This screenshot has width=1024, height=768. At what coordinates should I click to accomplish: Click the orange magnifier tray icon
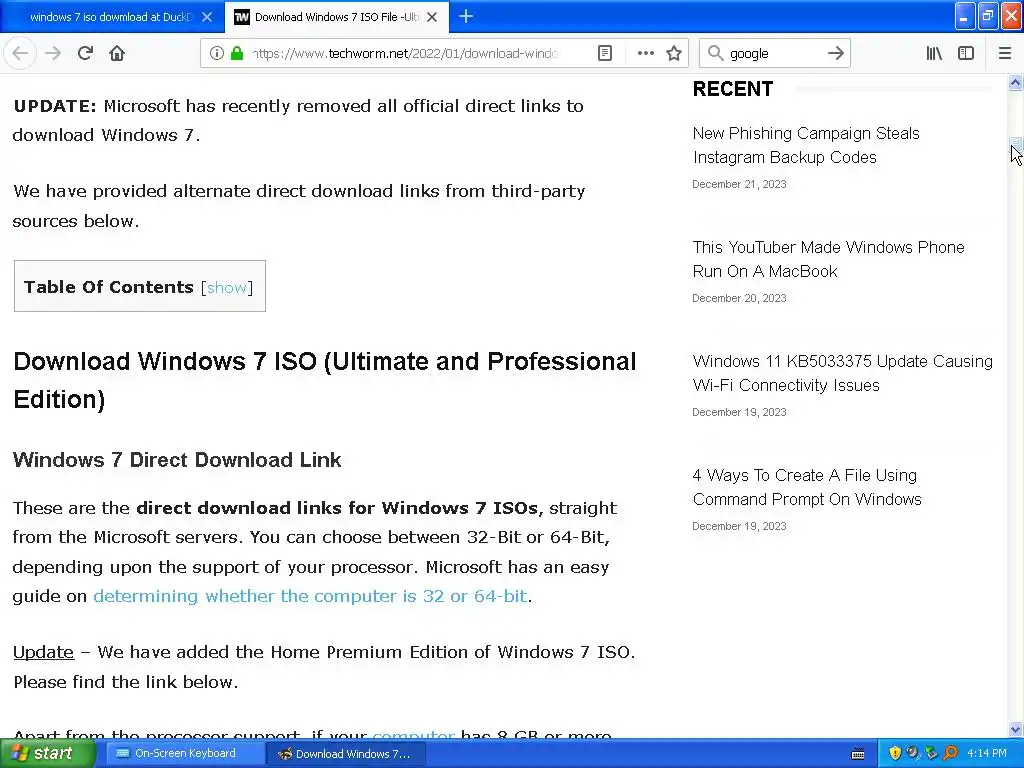click(950, 753)
